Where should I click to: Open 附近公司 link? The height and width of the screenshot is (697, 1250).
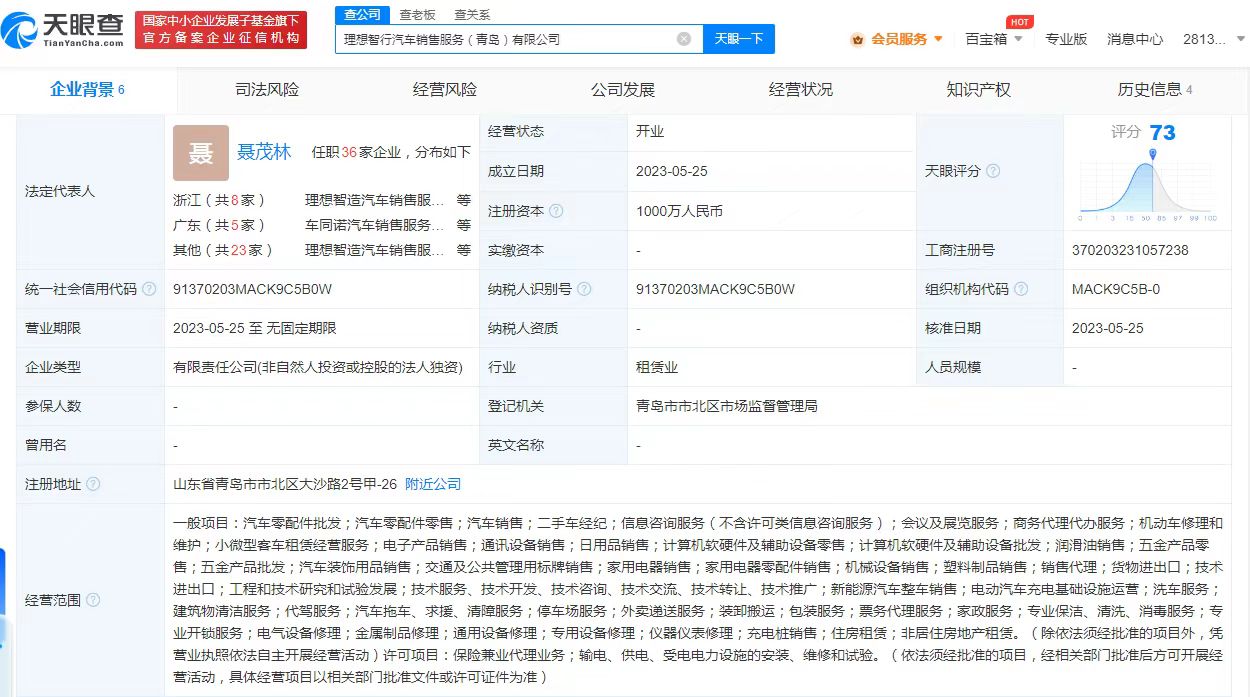coord(433,484)
